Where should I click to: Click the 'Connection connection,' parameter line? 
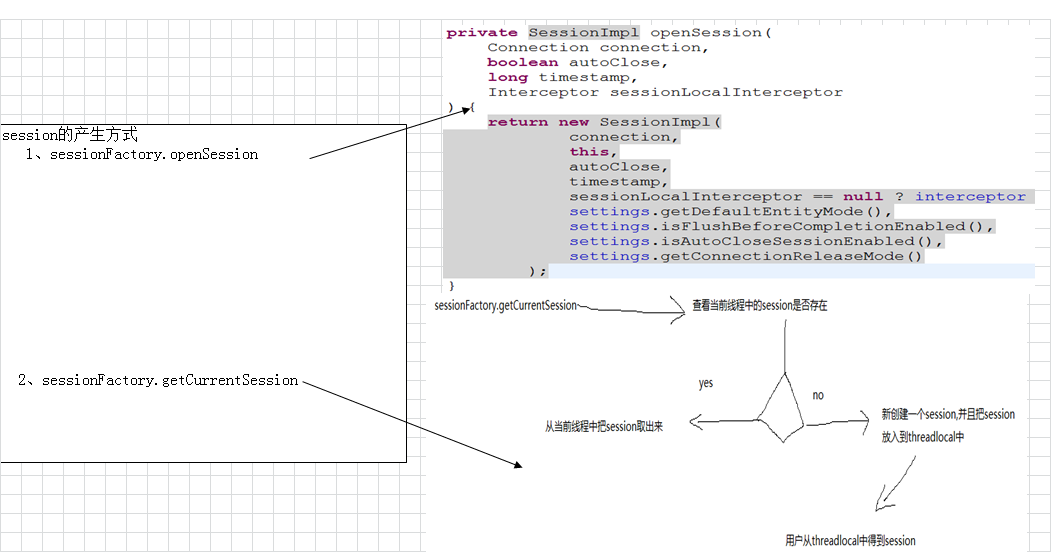tap(598, 48)
